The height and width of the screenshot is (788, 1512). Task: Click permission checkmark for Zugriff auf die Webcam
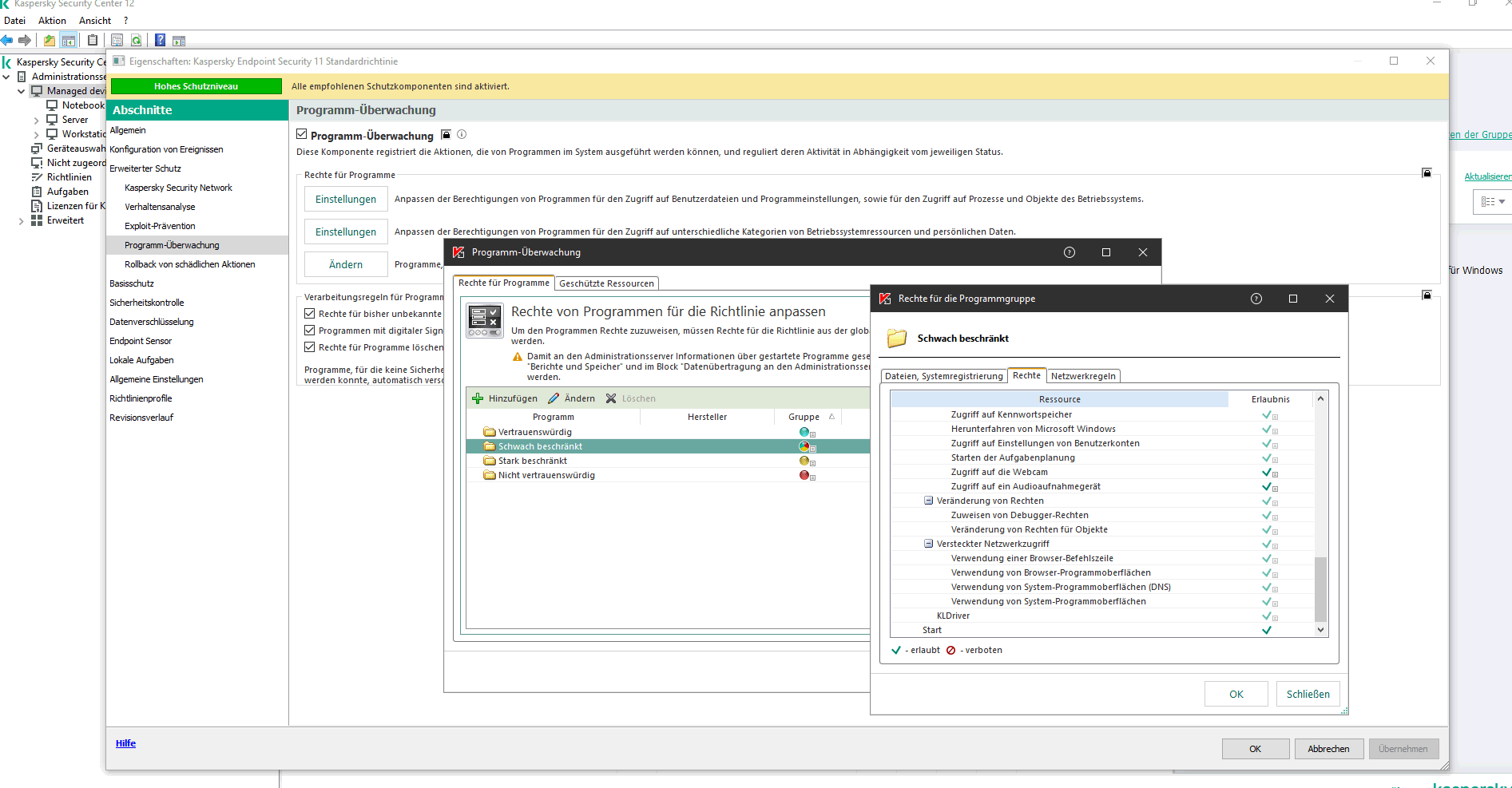point(1267,472)
